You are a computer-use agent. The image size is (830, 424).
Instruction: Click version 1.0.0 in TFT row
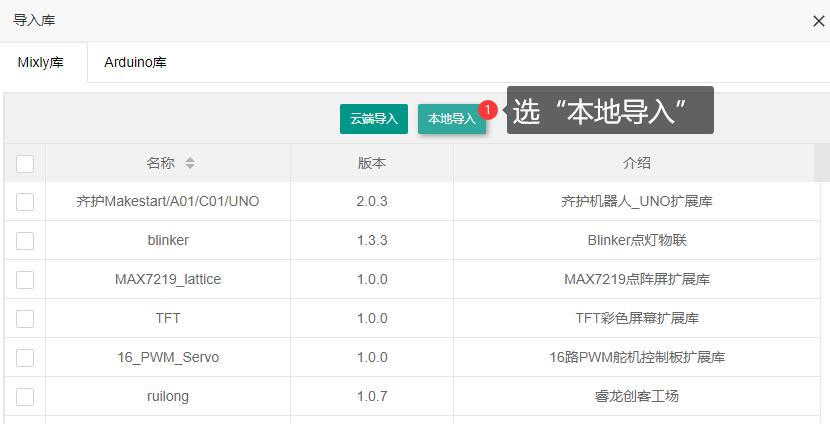372,318
